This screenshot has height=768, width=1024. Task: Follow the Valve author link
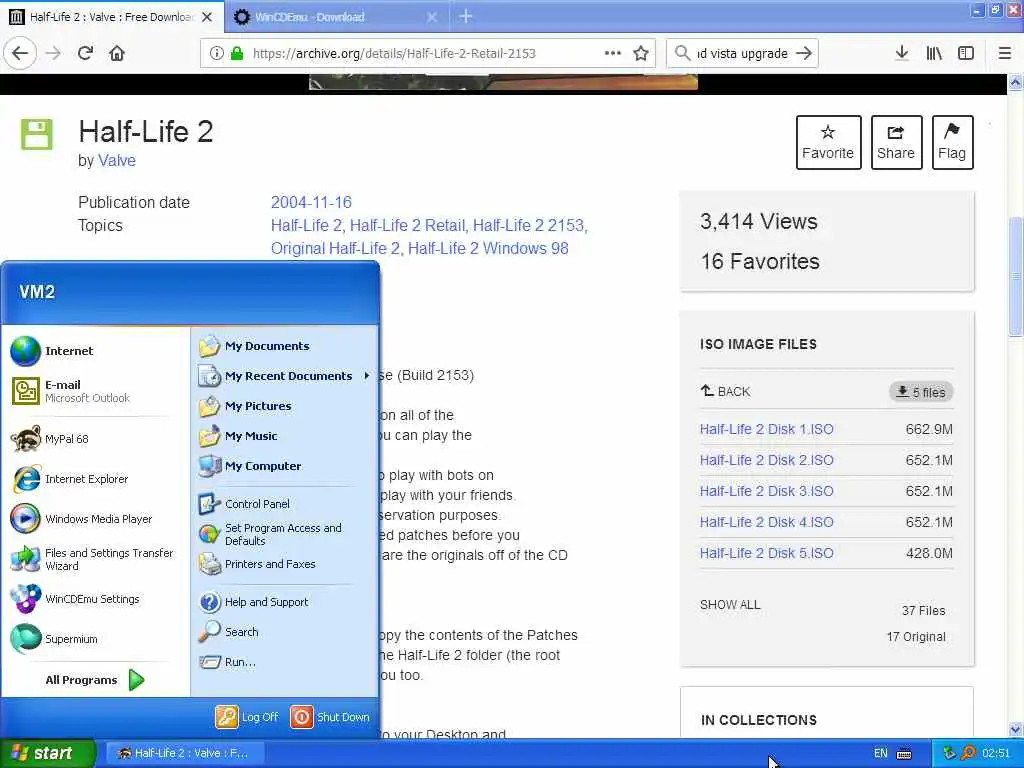click(x=117, y=161)
